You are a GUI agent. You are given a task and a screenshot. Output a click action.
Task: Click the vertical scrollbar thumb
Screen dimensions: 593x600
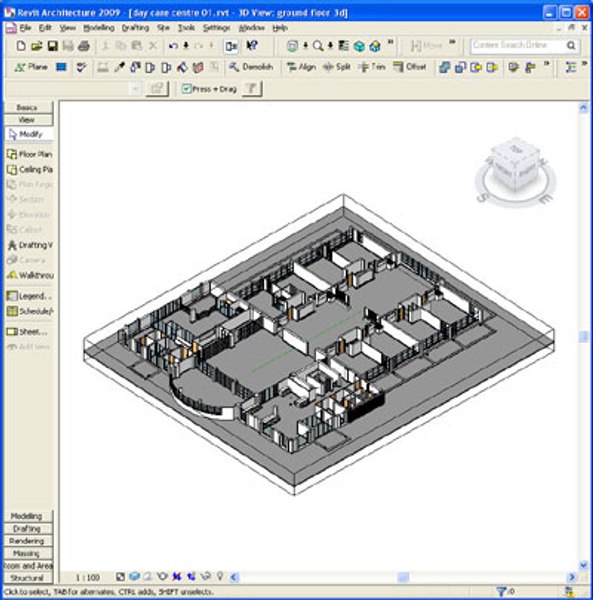point(583,336)
